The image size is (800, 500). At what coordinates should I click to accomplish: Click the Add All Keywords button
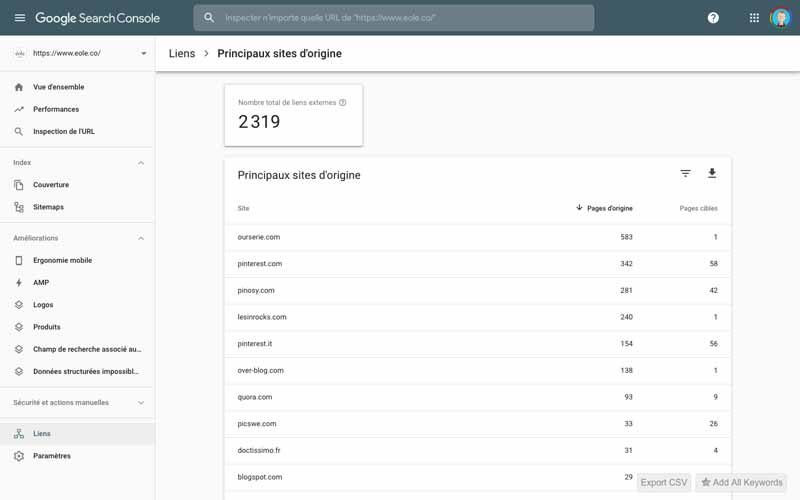tap(741, 482)
